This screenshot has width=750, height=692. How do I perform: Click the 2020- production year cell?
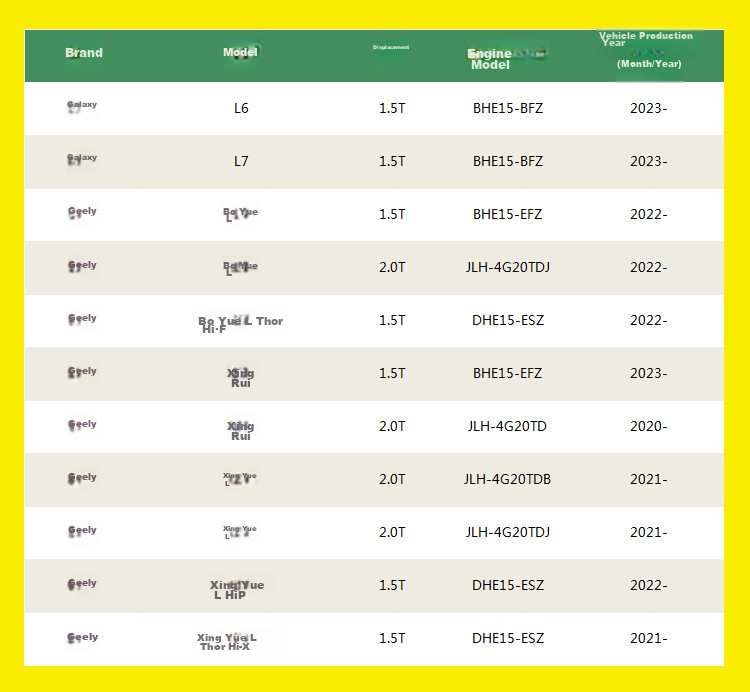(x=649, y=427)
